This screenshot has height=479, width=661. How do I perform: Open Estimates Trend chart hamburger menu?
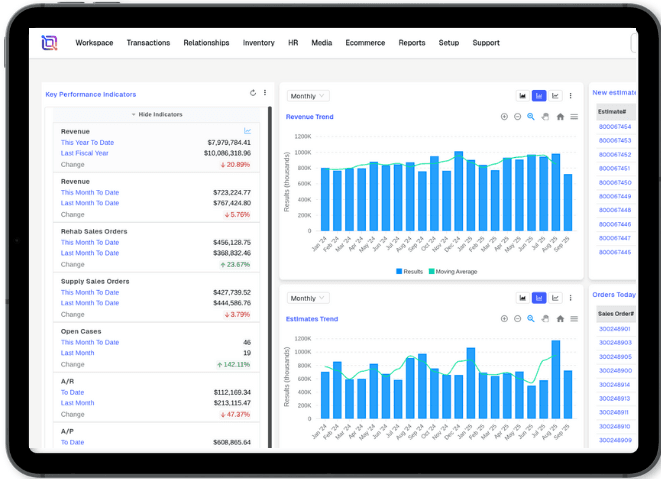pos(574,319)
